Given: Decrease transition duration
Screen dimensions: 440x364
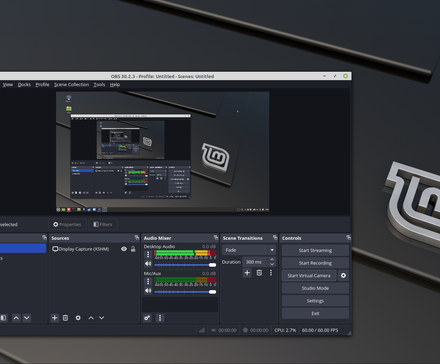Looking at the screenshot, I should (272, 264).
